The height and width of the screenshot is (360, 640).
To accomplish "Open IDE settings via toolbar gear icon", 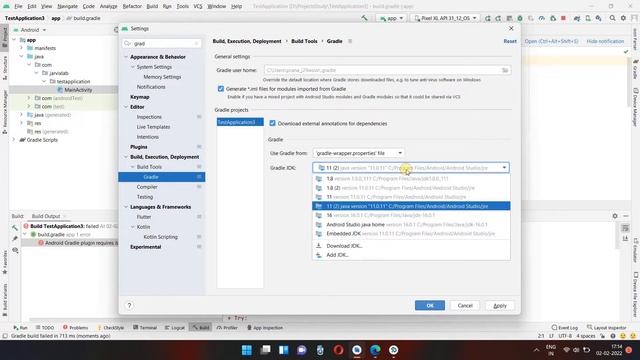I will point(623,18).
